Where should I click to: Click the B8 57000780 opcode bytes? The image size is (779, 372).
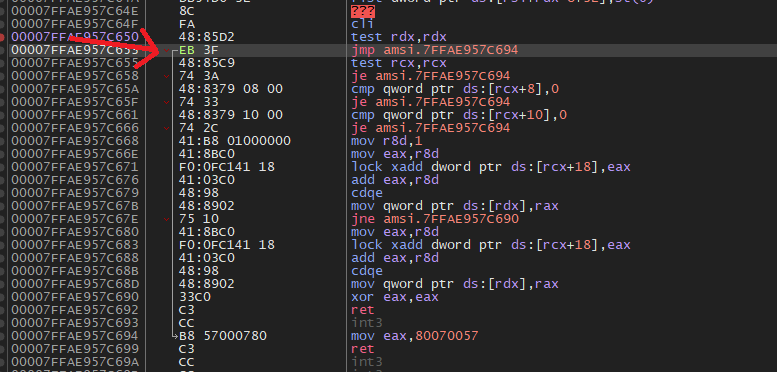coord(223,336)
